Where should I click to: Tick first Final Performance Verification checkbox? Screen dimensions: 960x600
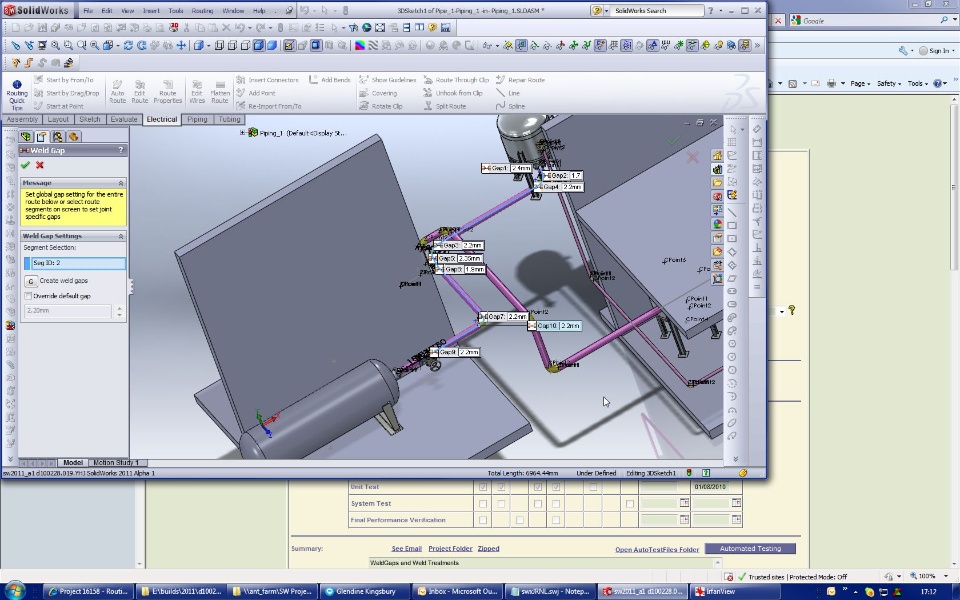(x=483, y=520)
